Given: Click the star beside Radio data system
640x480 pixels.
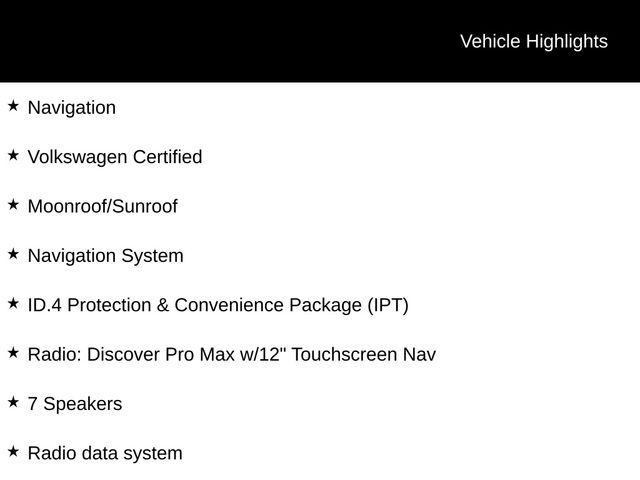Looking at the screenshot, I should [x=12, y=452].
